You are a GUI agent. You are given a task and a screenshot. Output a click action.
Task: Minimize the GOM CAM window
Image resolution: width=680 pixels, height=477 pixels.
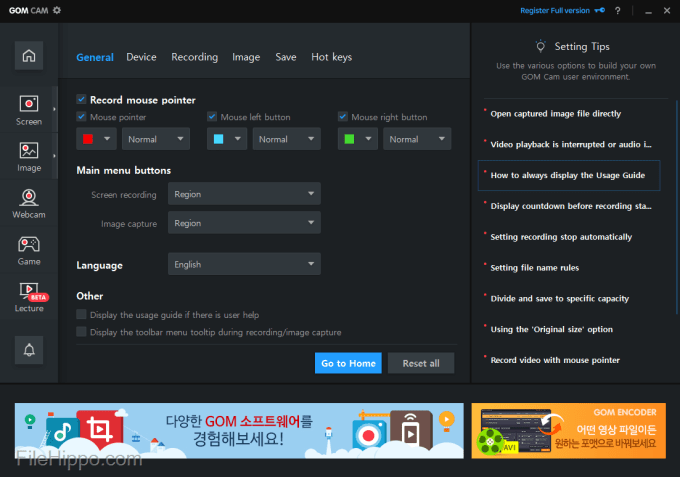(648, 11)
